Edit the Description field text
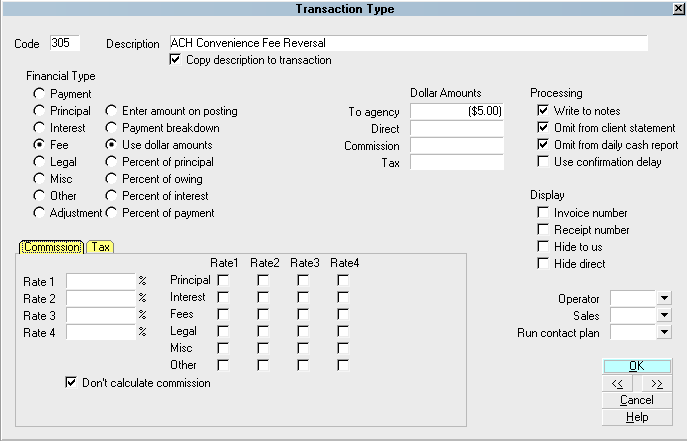The width and height of the screenshot is (687, 441). click(x=408, y=43)
